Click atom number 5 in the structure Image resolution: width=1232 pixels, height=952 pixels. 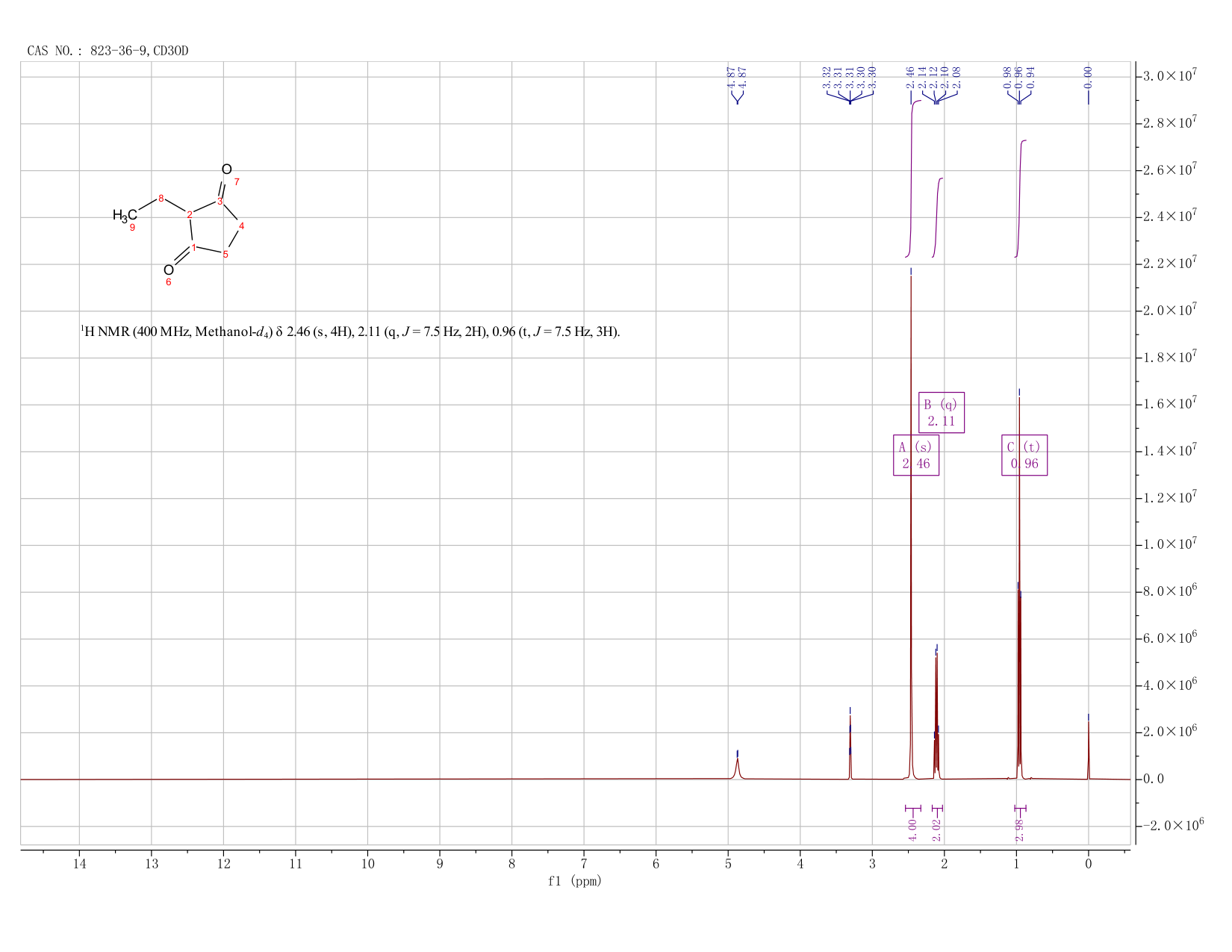pyautogui.click(x=225, y=254)
